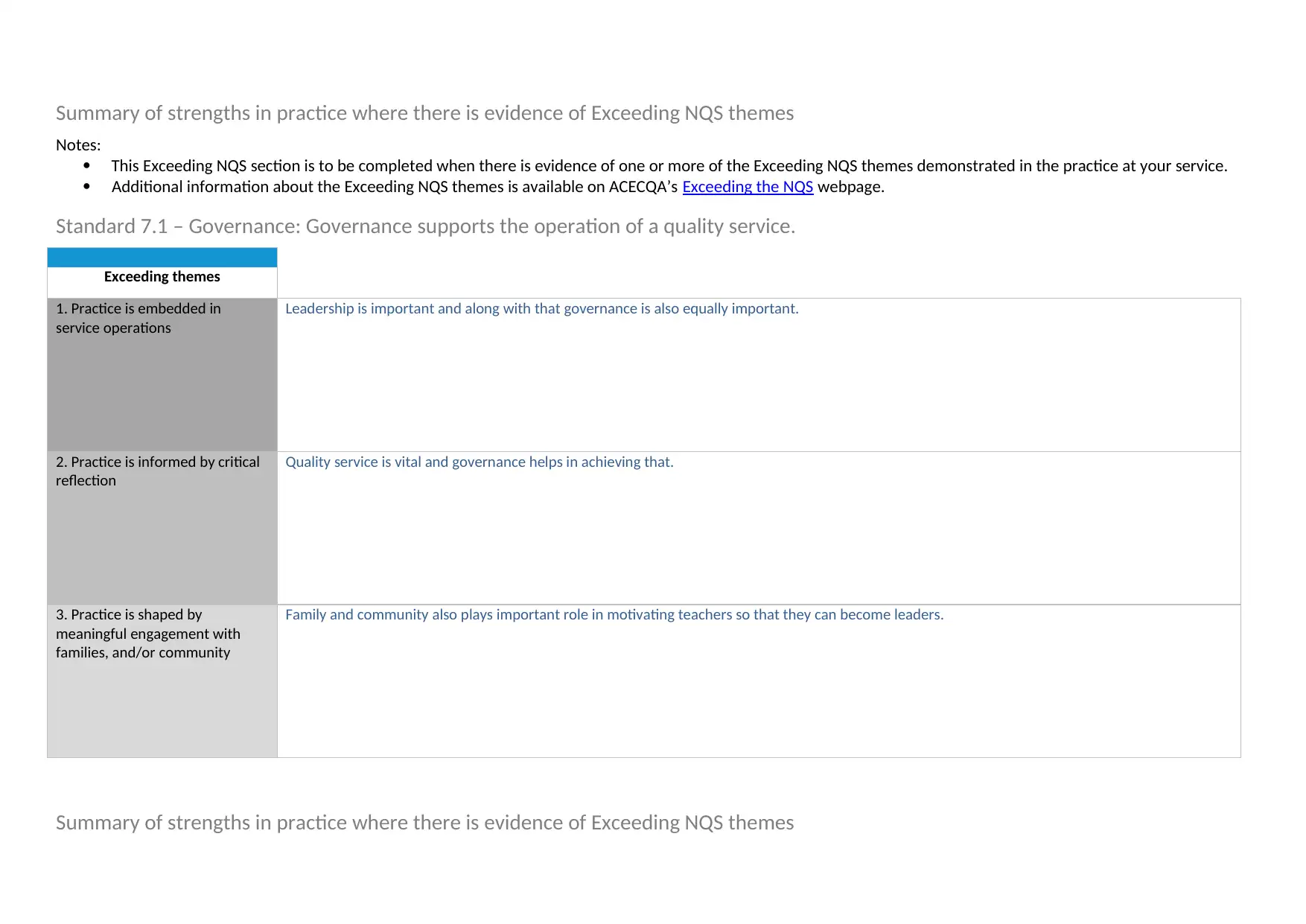Select the '1. Practice is embedded in service operations' cell
Image resolution: width=1306 pixels, height=924 pixels.
162,375
